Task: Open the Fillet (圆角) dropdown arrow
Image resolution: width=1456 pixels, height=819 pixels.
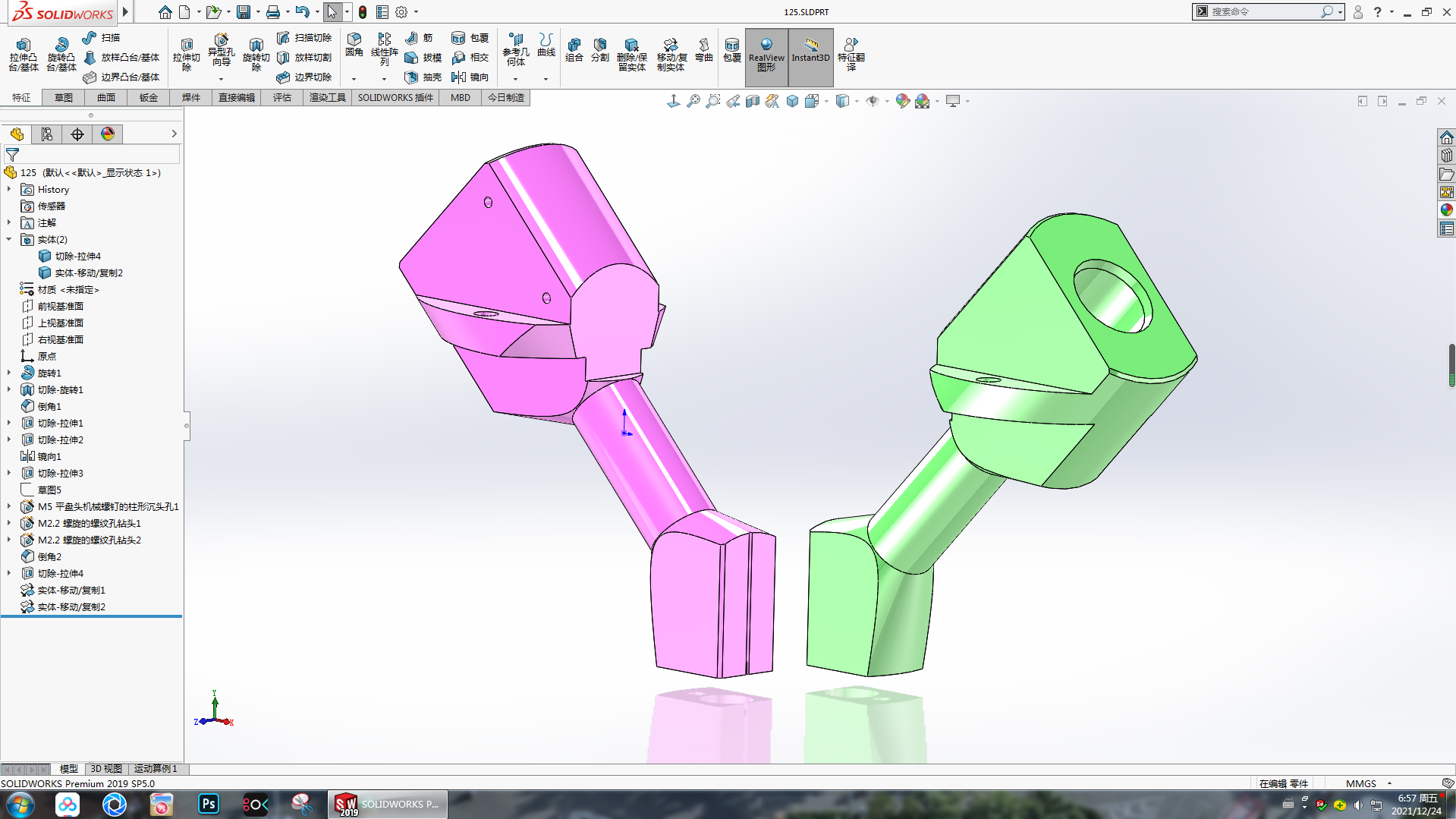Action: (x=354, y=79)
